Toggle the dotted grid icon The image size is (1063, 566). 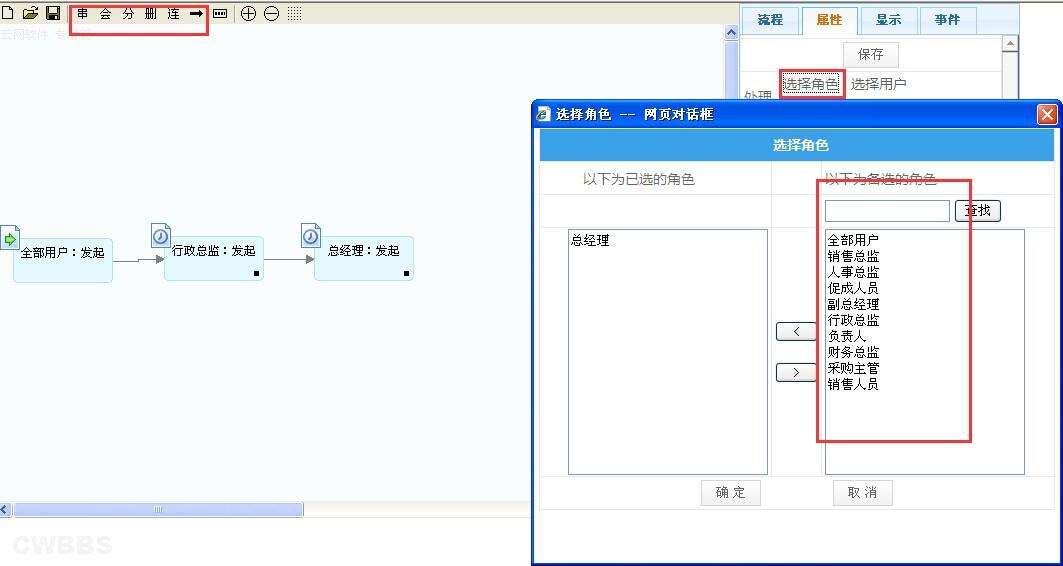pyautogui.click(x=294, y=14)
